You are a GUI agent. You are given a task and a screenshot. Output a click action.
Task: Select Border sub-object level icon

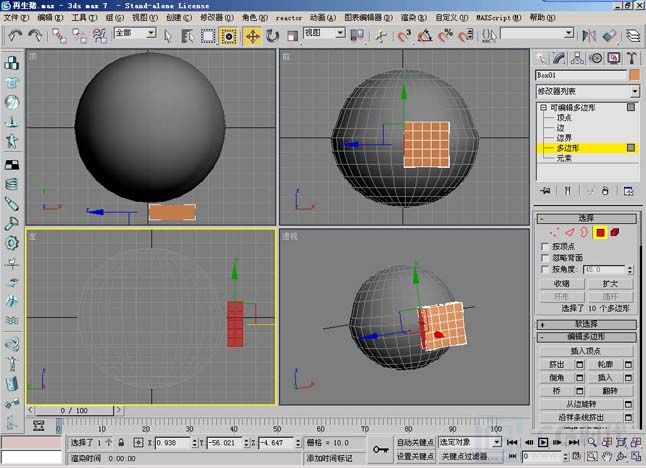point(584,233)
